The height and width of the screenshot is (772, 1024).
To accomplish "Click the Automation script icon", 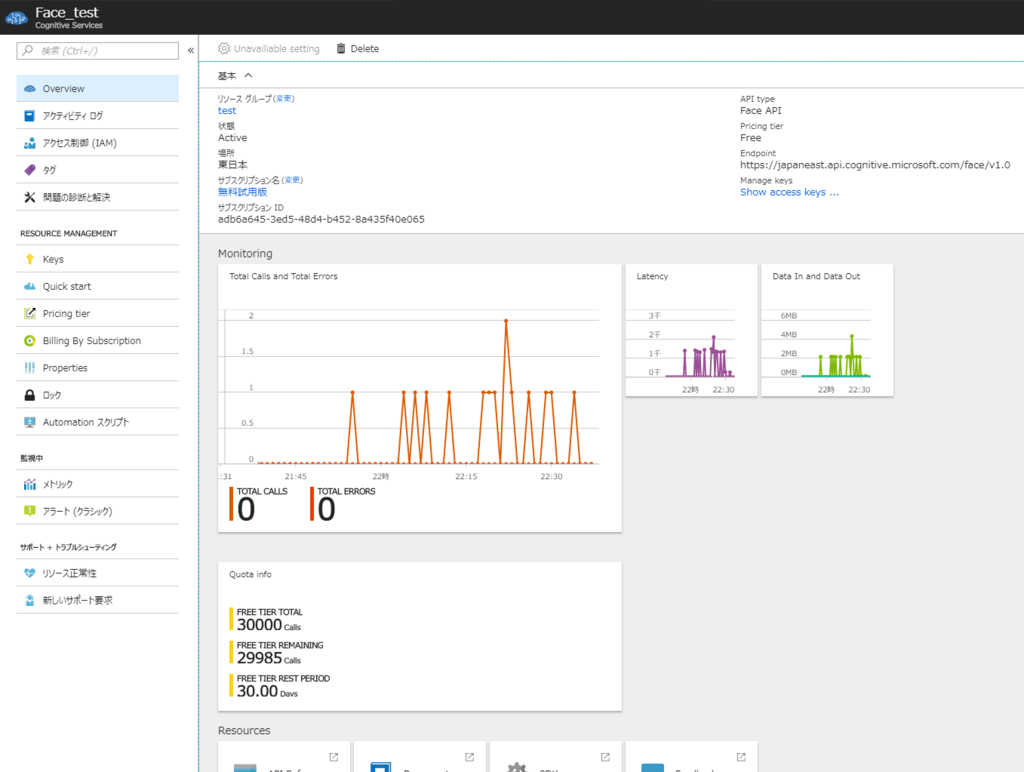I will 29,423.
